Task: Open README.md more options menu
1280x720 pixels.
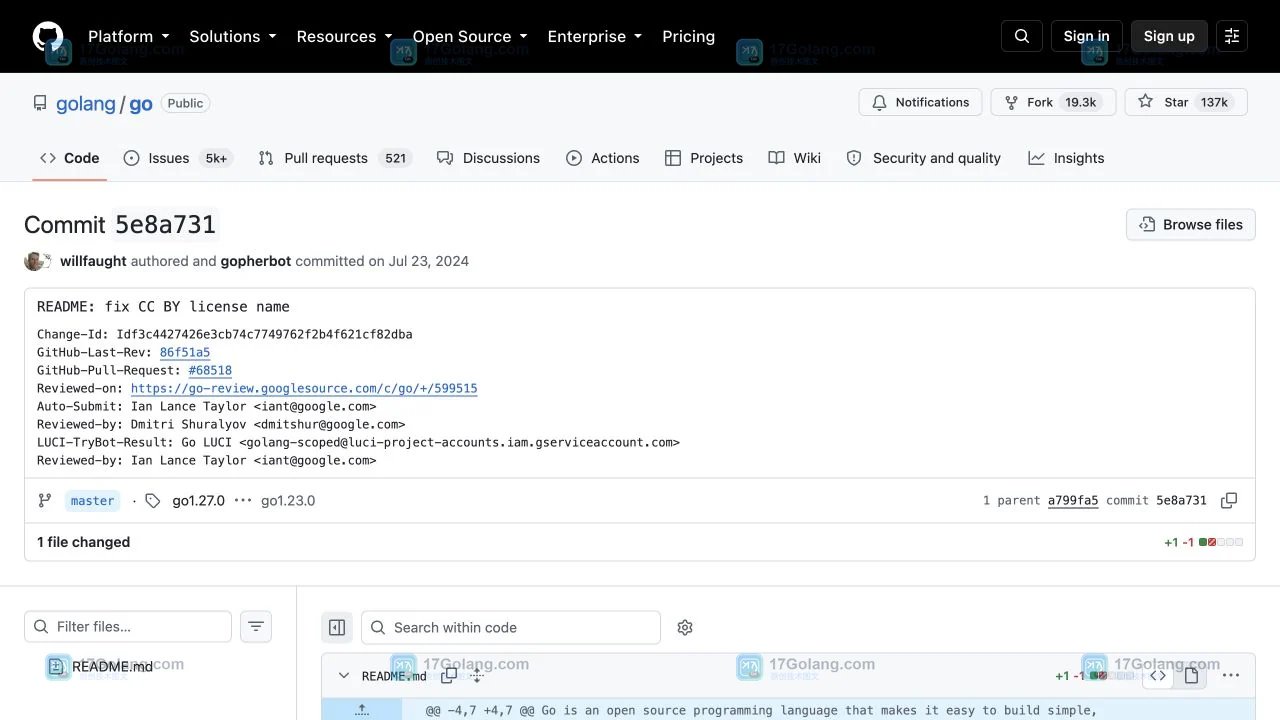Action: (x=1231, y=676)
